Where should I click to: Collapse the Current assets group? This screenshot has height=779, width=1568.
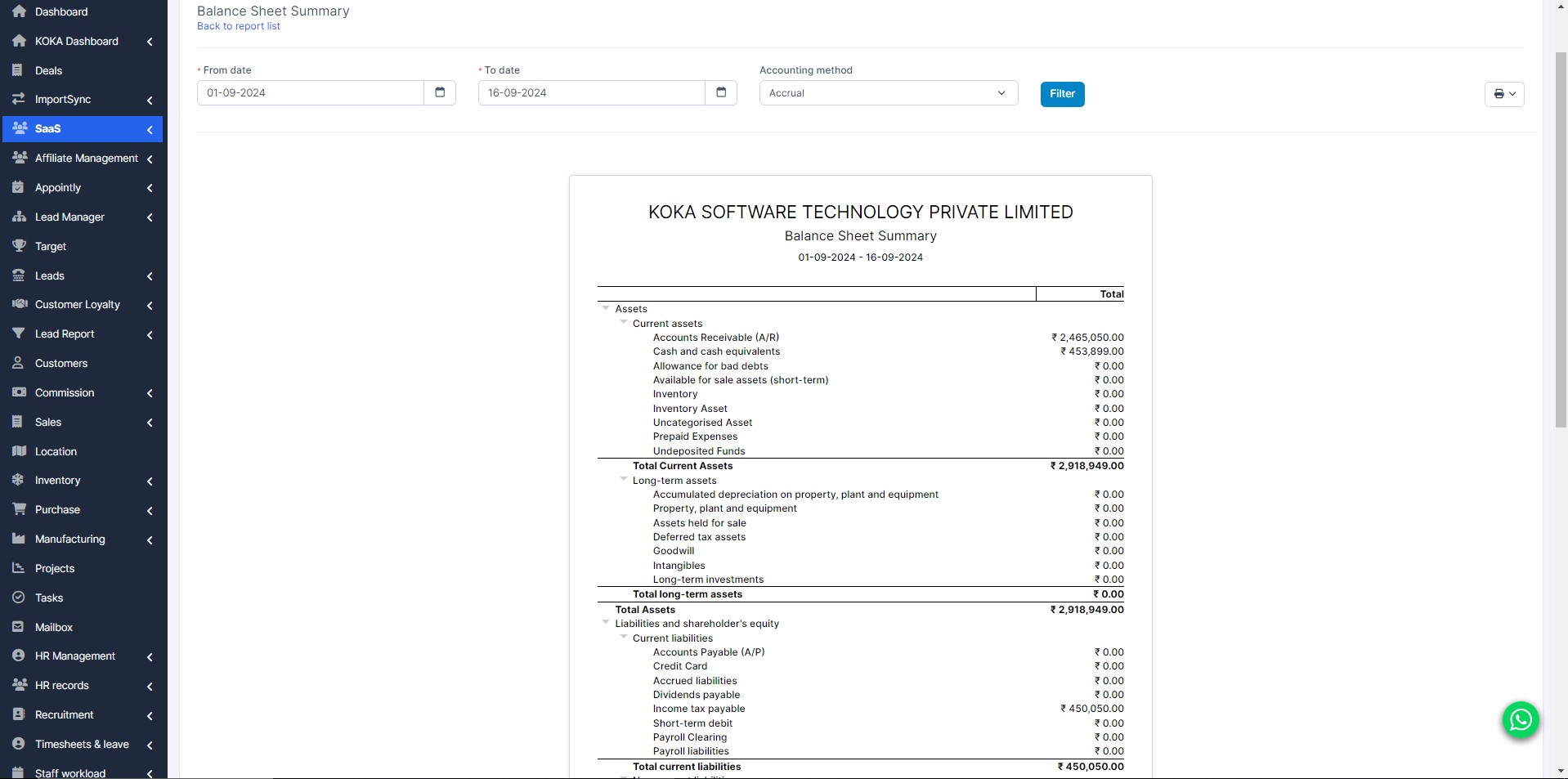(x=624, y=323)
